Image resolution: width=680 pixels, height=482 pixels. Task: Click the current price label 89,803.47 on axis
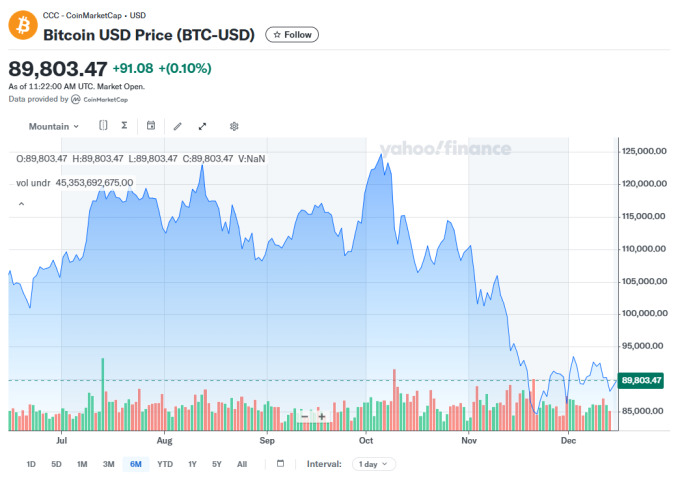pos(641,380)
